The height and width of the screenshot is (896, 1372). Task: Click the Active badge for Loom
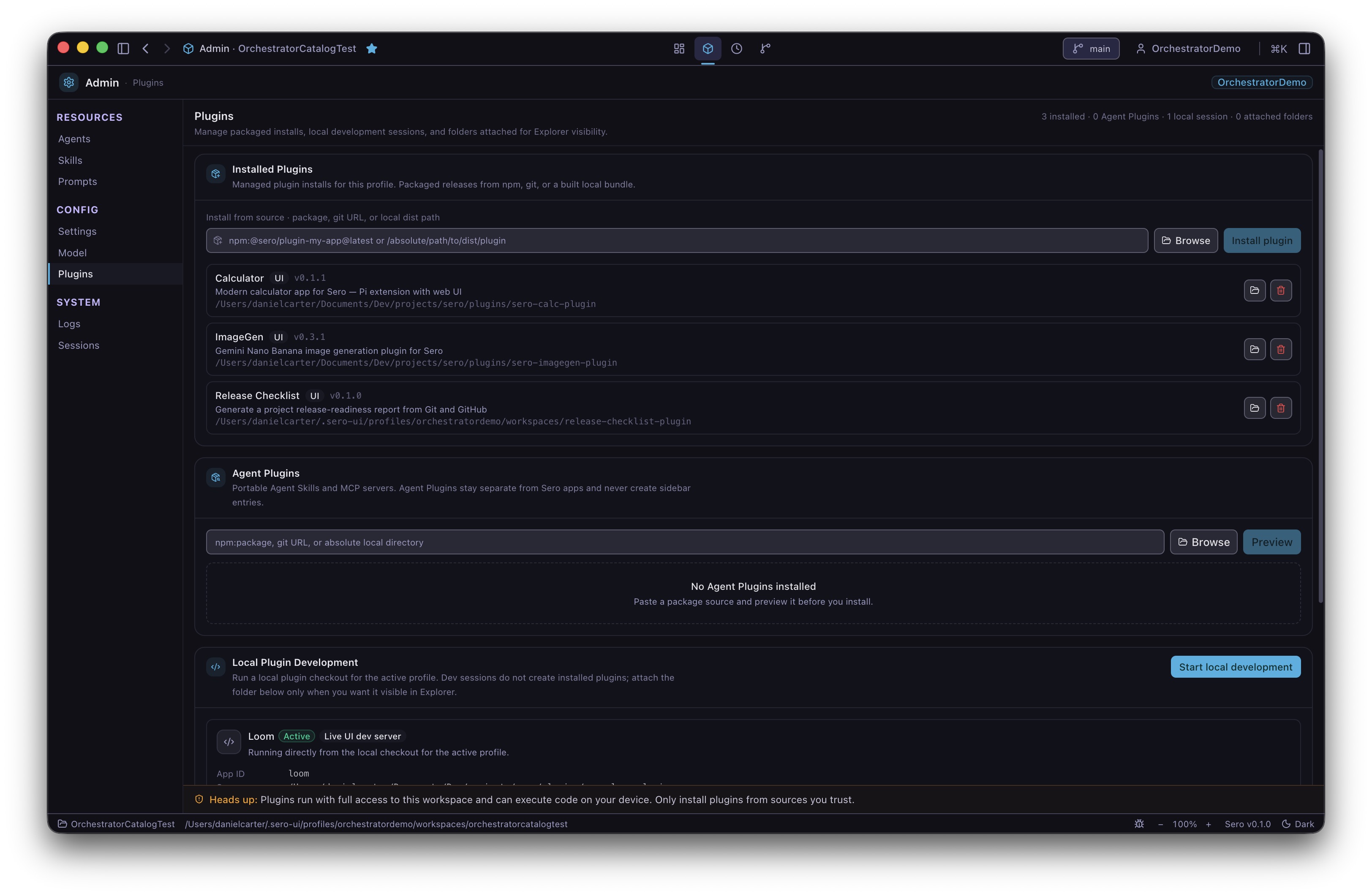296,736
